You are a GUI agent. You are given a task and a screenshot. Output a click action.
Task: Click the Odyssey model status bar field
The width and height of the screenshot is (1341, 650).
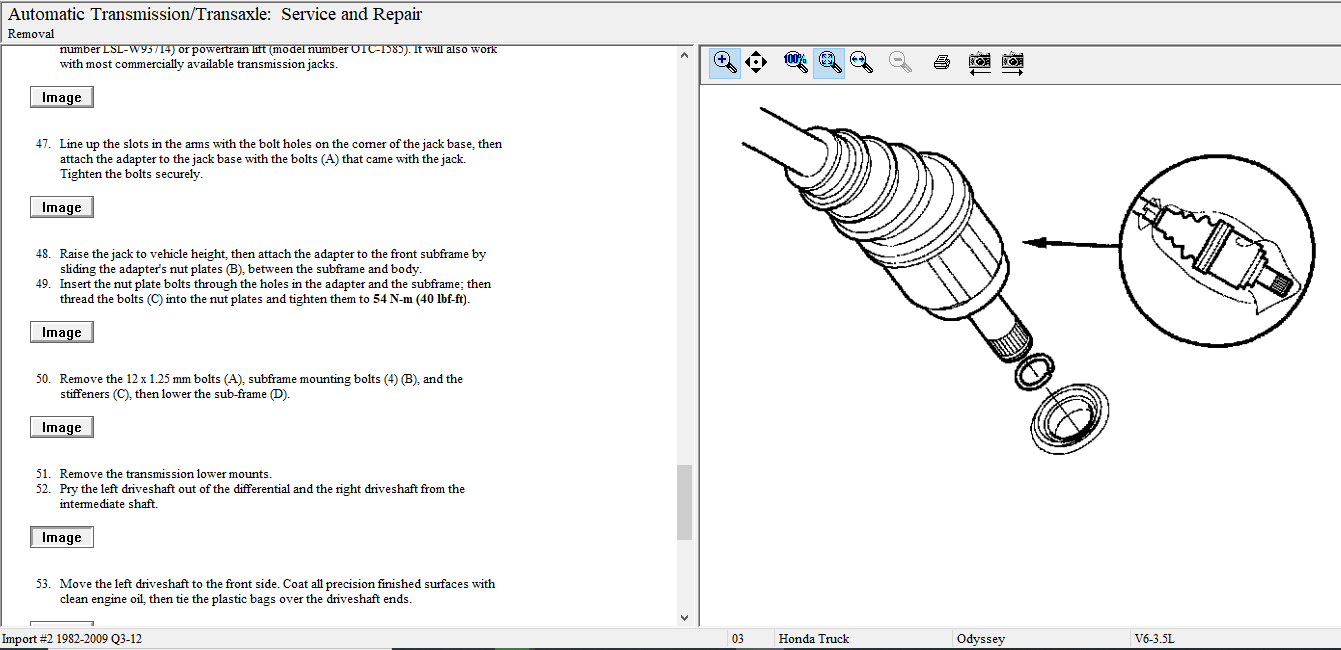(x=1039, y=639)
